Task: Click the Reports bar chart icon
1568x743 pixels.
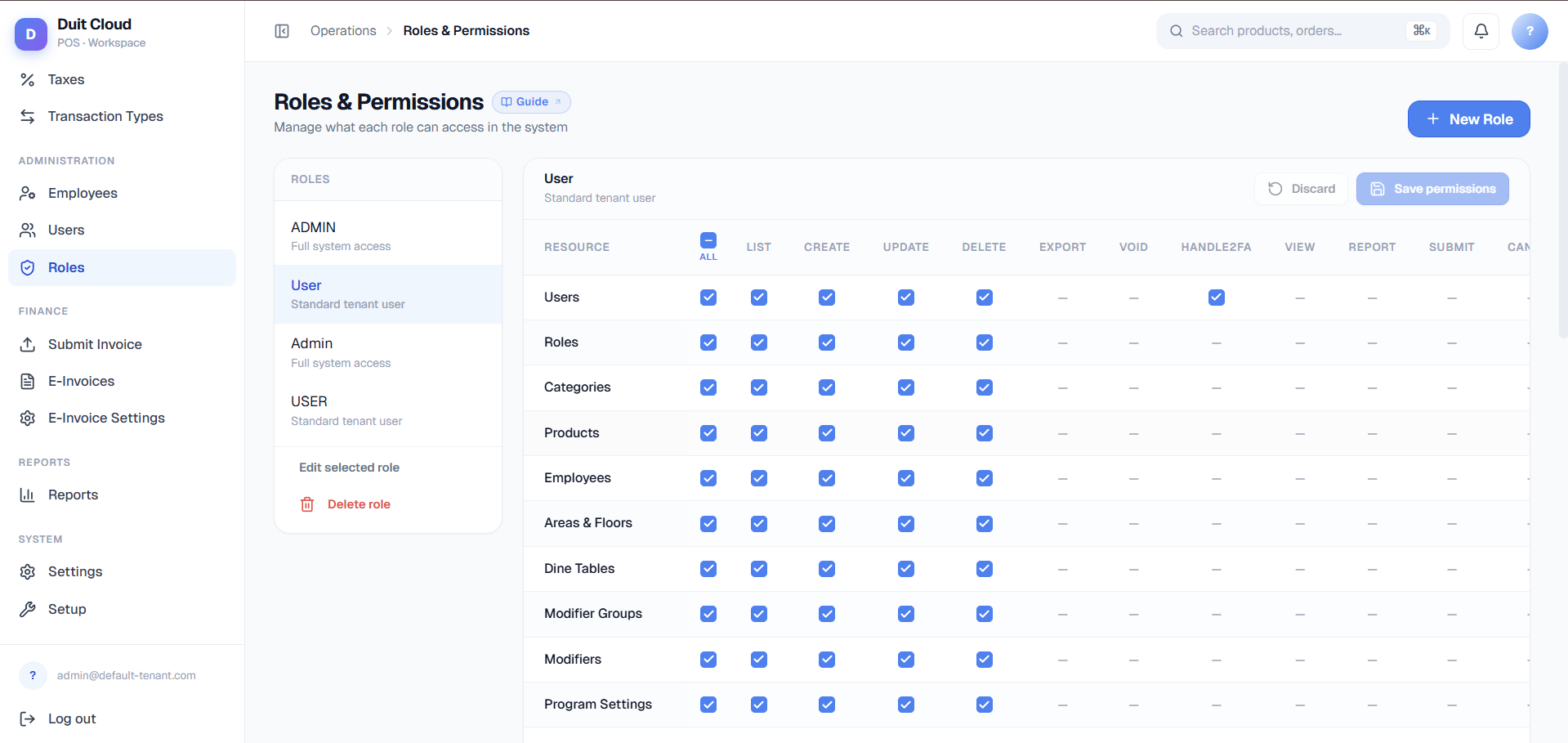Action: coord(28,495)
